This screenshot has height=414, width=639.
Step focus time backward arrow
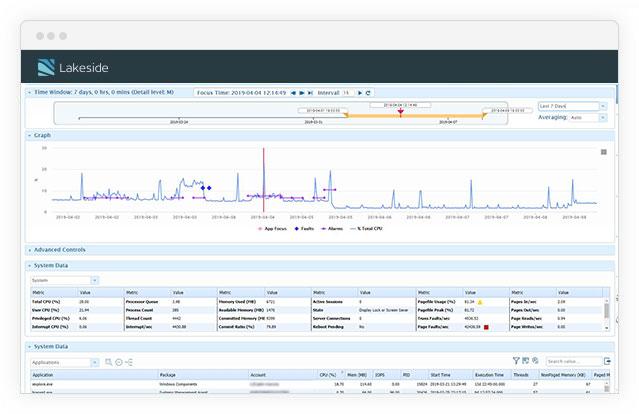[293, 93]
